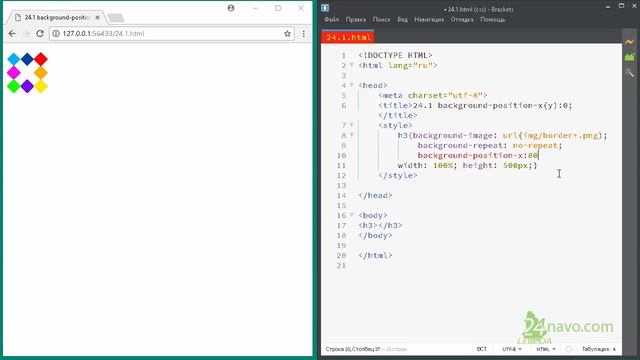Click background-repeat: no-repeat code line
640x360 pixels.
(489, 145)
